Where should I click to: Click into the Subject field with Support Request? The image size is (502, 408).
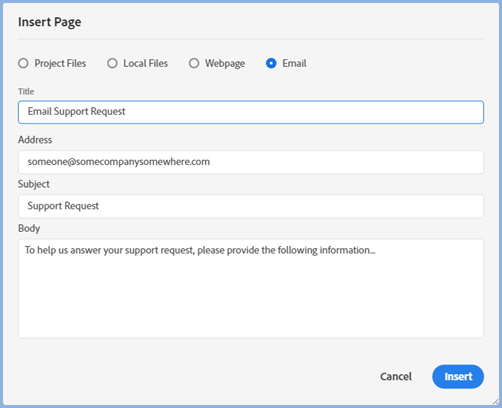tap(251, 206)
